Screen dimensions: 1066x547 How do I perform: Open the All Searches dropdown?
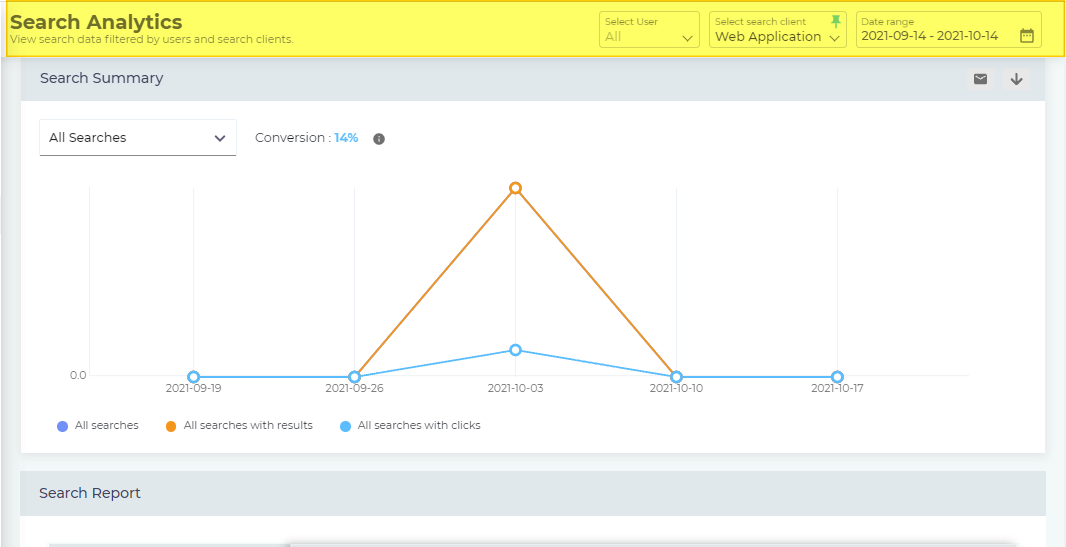138,138
